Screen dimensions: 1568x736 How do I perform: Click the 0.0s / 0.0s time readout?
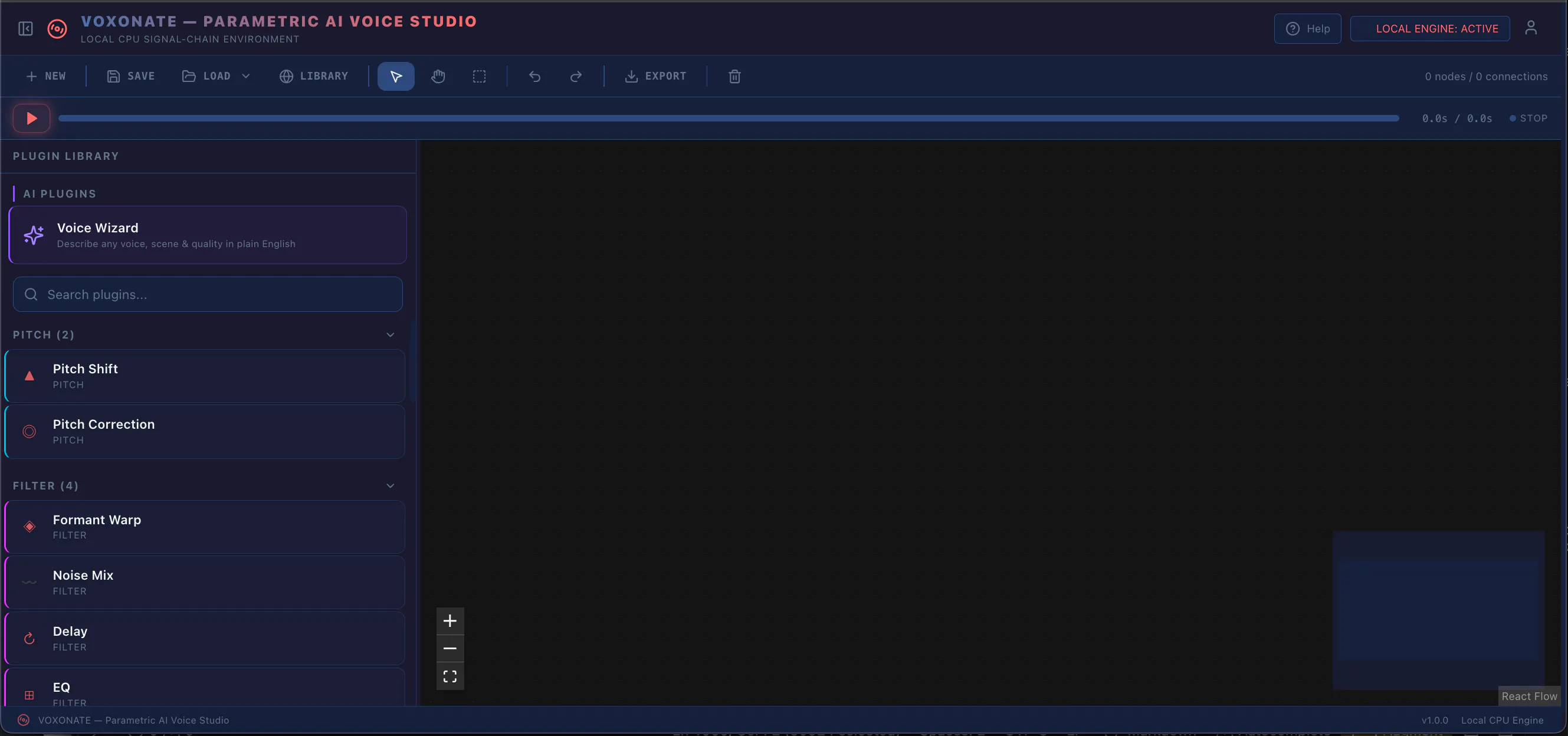[x=1457, y=118]
